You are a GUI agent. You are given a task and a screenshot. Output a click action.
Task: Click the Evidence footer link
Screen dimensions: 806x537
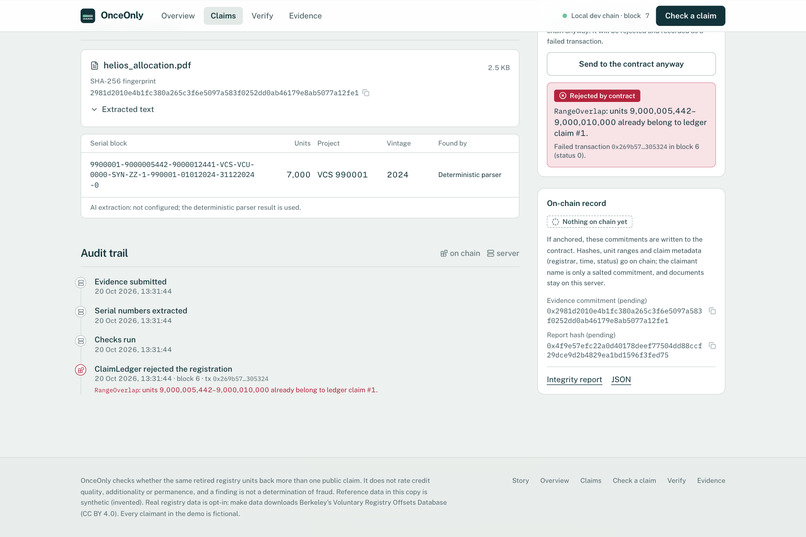pyautogui.click(x=711, y=480)
